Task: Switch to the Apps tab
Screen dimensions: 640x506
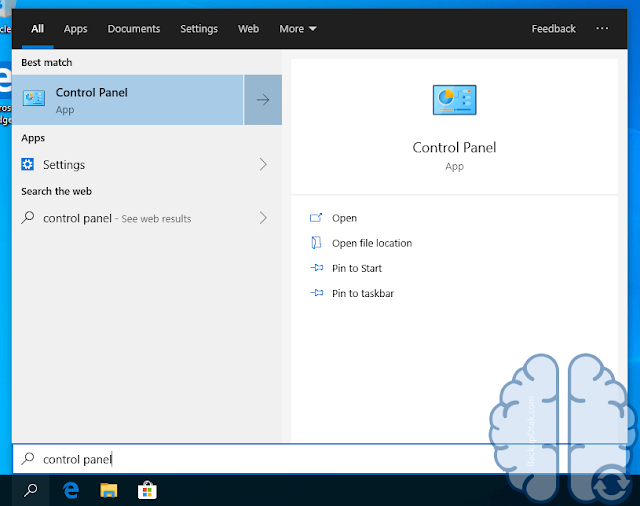Action: pyautogui.click(x=76, y=29)
